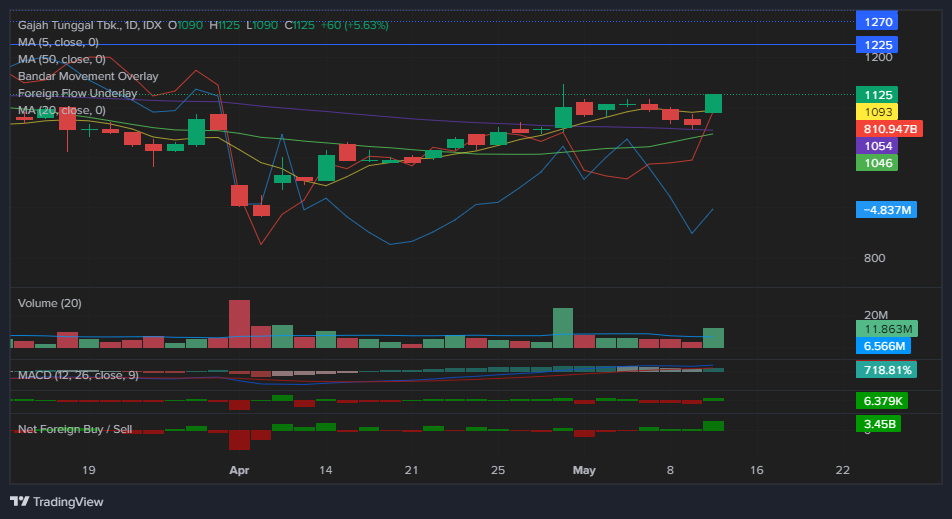Click the yellow 1093 price label
The height and width of the screenshot is (519, 952).
[877, 112]
